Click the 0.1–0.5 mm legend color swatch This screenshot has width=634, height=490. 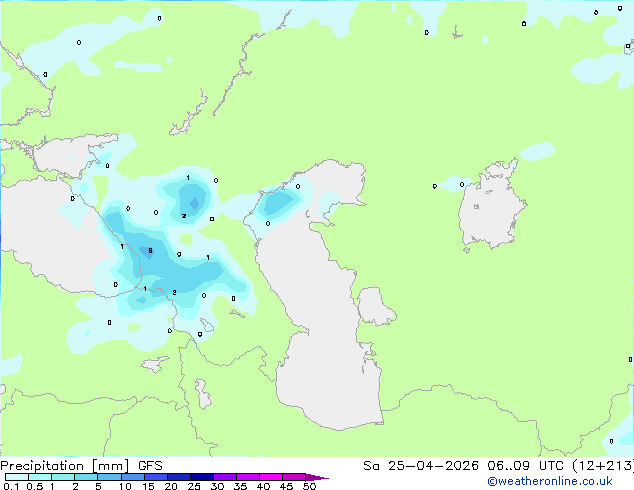click(17, 477)
